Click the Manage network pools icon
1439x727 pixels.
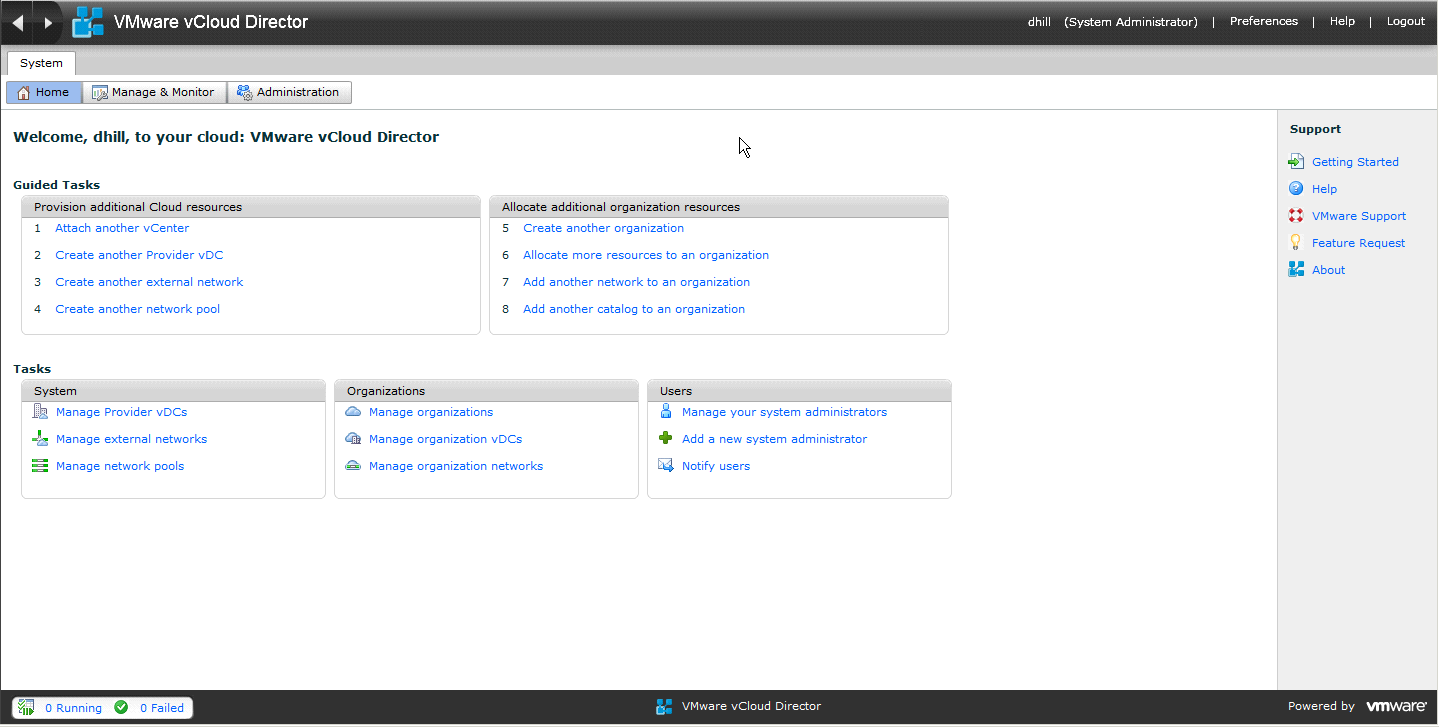40,466
